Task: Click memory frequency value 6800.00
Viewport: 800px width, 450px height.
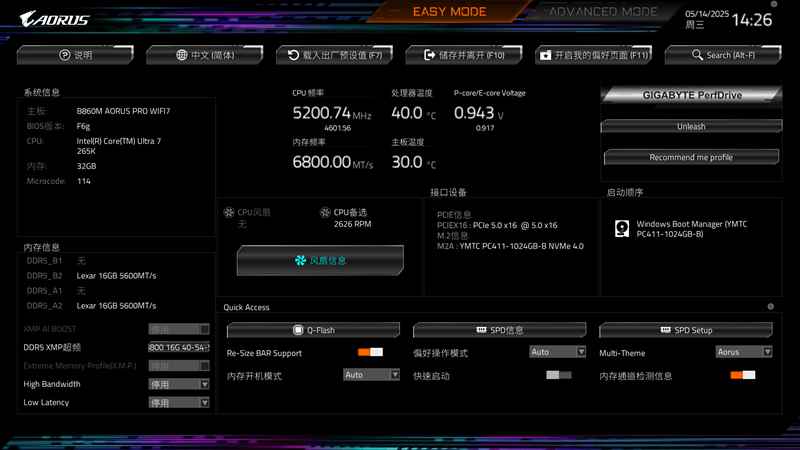Action: pyautogui.click(x=321, y=162)
